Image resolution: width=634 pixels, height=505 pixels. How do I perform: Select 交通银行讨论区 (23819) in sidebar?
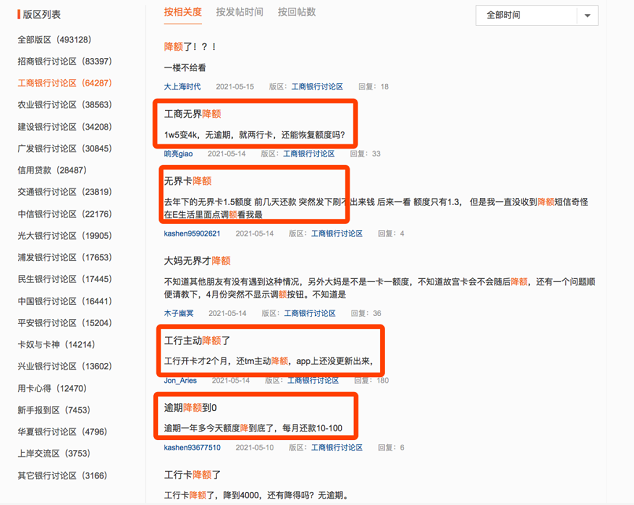(x=65, y=192)
